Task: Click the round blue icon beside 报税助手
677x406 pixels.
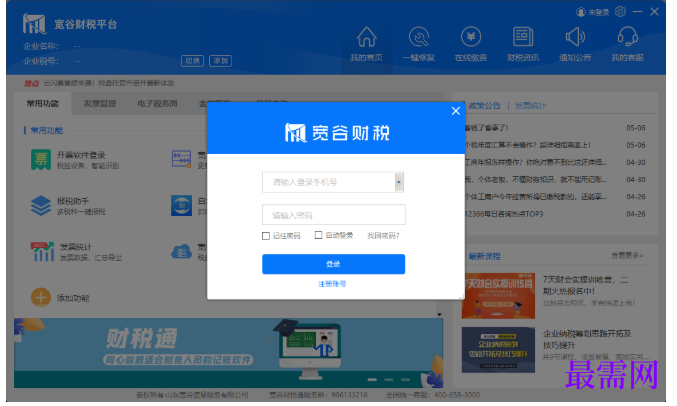Action: [181, 206]
